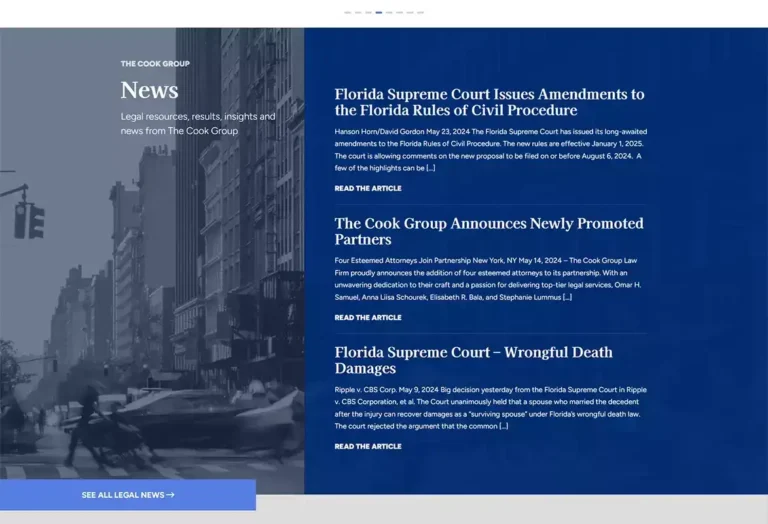Open the See All Legal News button
Viewport: 768px width, 524px height.
pyautogui.click(x=128, y=495)
